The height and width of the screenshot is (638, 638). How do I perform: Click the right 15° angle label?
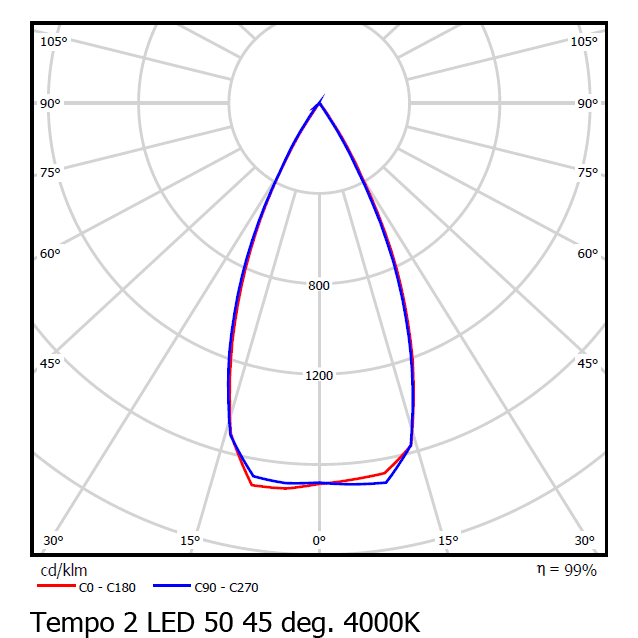pos(448,541)
